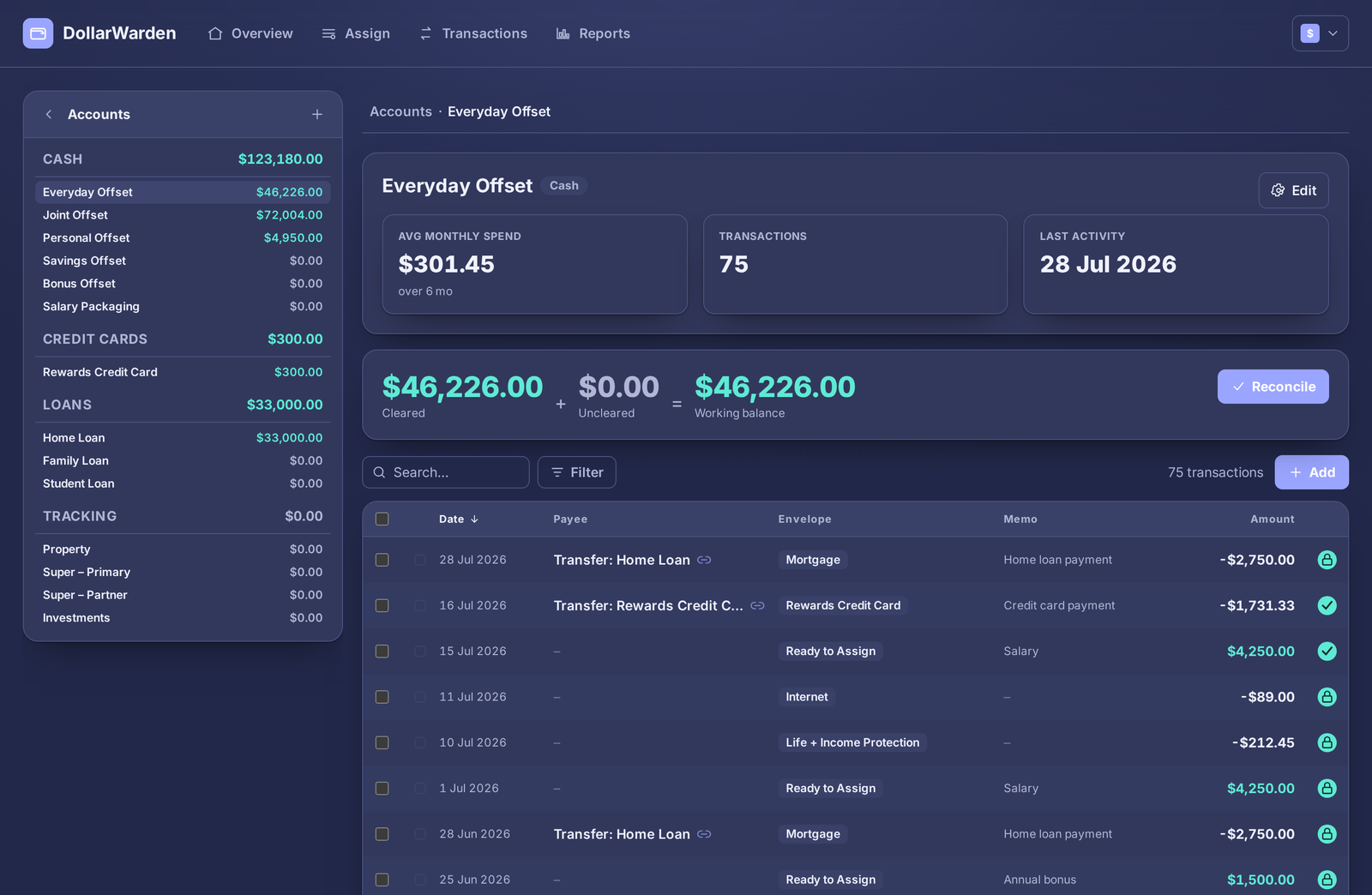Click the Payee column header
Viewport: 1372px width, 895px height.
tap(570, 520)
